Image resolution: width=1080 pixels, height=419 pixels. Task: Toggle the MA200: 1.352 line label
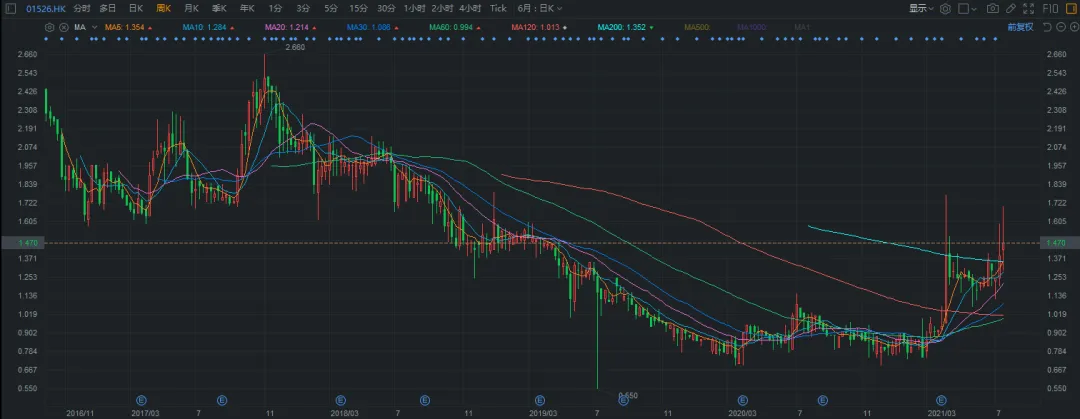[x=623, y=28]
